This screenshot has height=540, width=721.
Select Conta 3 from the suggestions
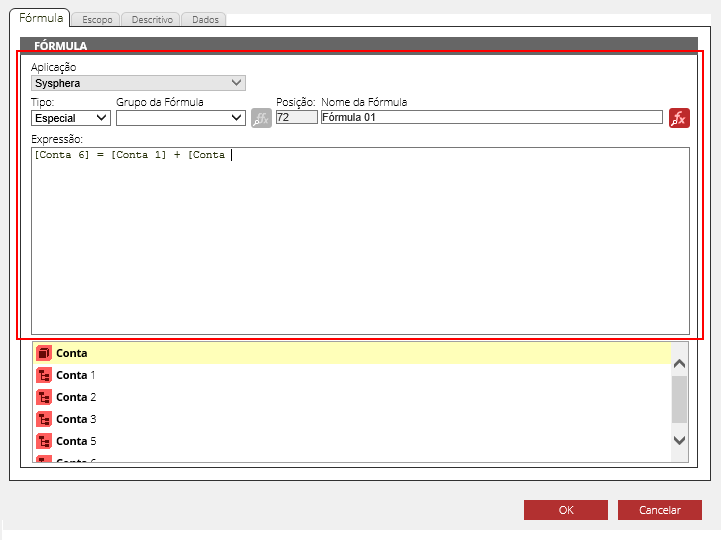[x=352, y=419]
